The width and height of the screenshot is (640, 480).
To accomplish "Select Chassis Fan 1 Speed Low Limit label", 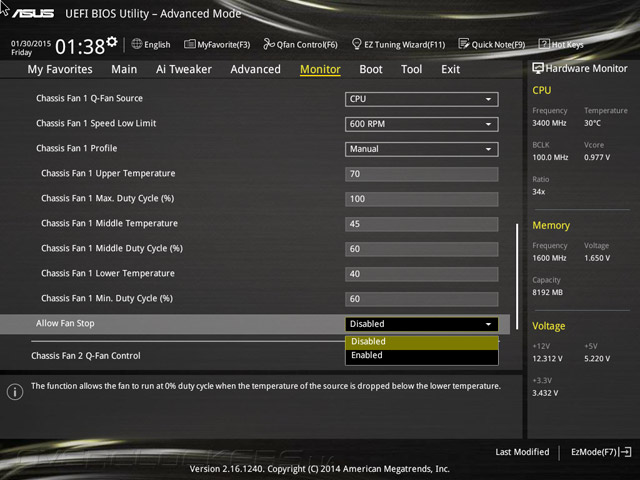I will point(96,123).
